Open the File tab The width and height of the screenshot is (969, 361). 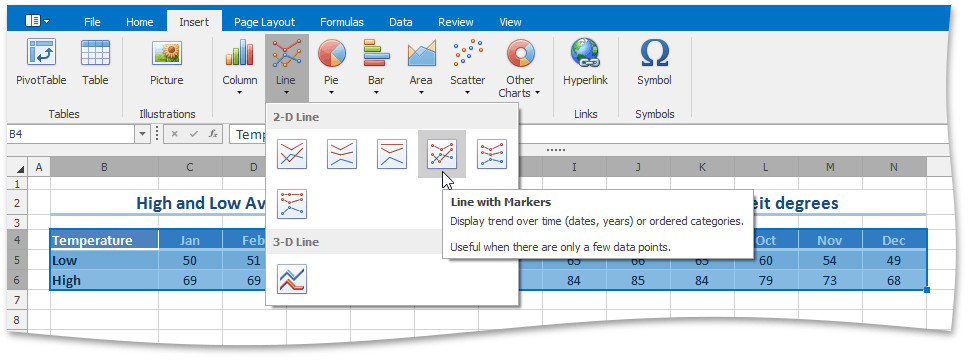click(92, 22)
